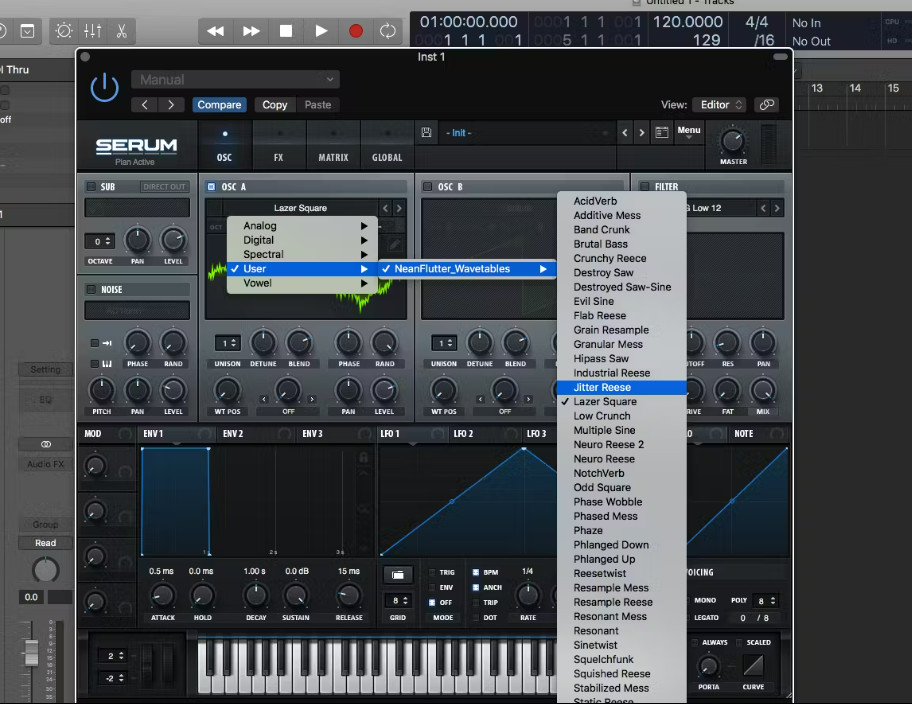Click the Copy button

(274, 105)
